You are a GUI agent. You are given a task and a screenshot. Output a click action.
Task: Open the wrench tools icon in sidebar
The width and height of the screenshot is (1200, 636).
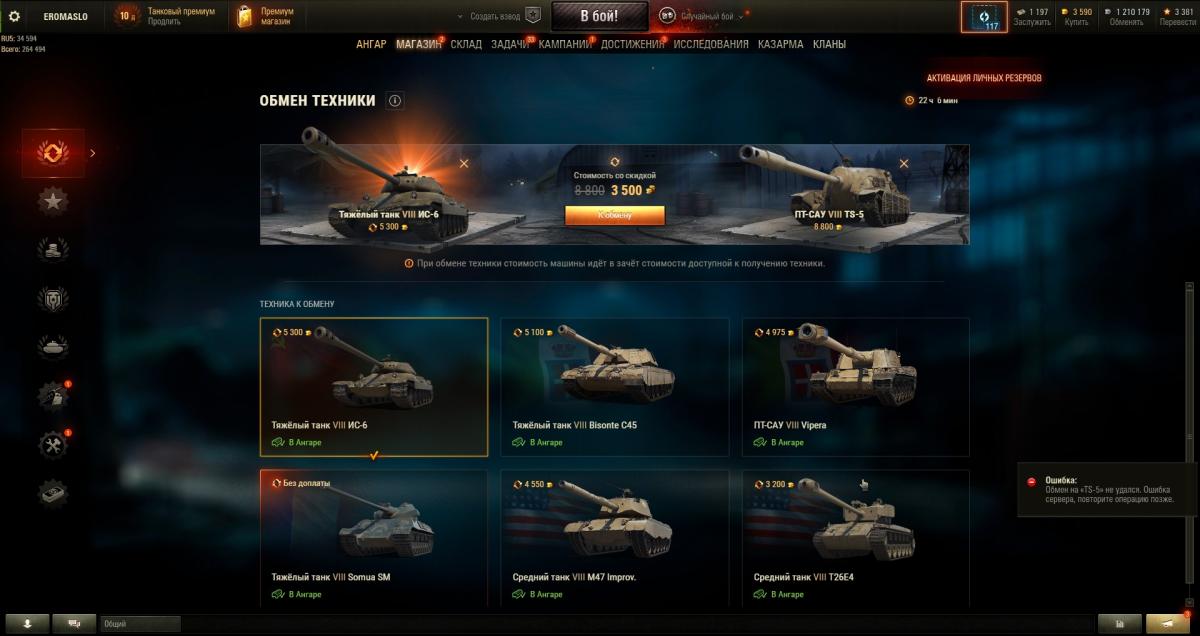click(x=53, y=444)
